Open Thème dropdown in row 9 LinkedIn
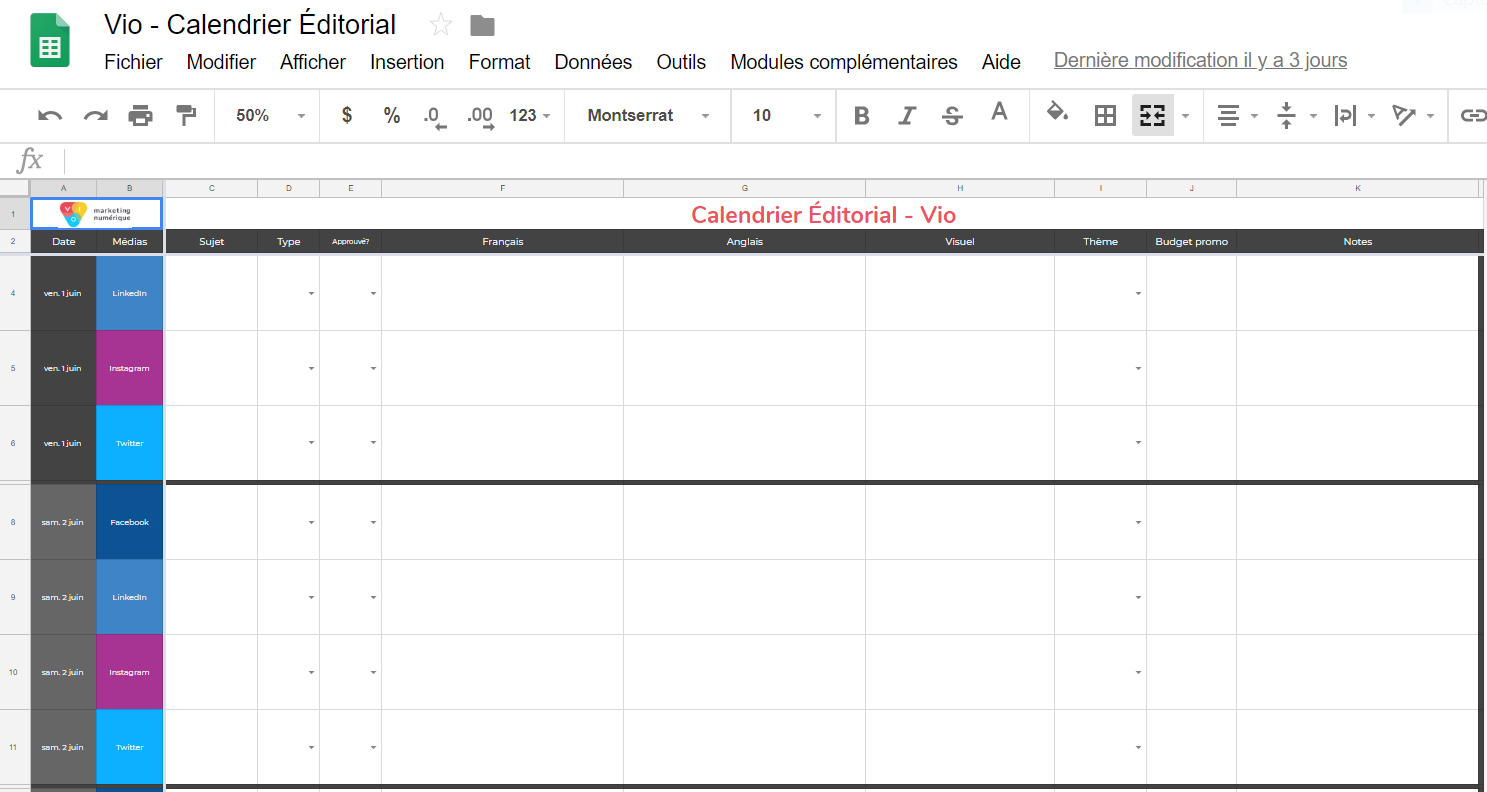The width and height of the screenshot is (1487, 792). pyautogui.click(x=1138, y=597)
